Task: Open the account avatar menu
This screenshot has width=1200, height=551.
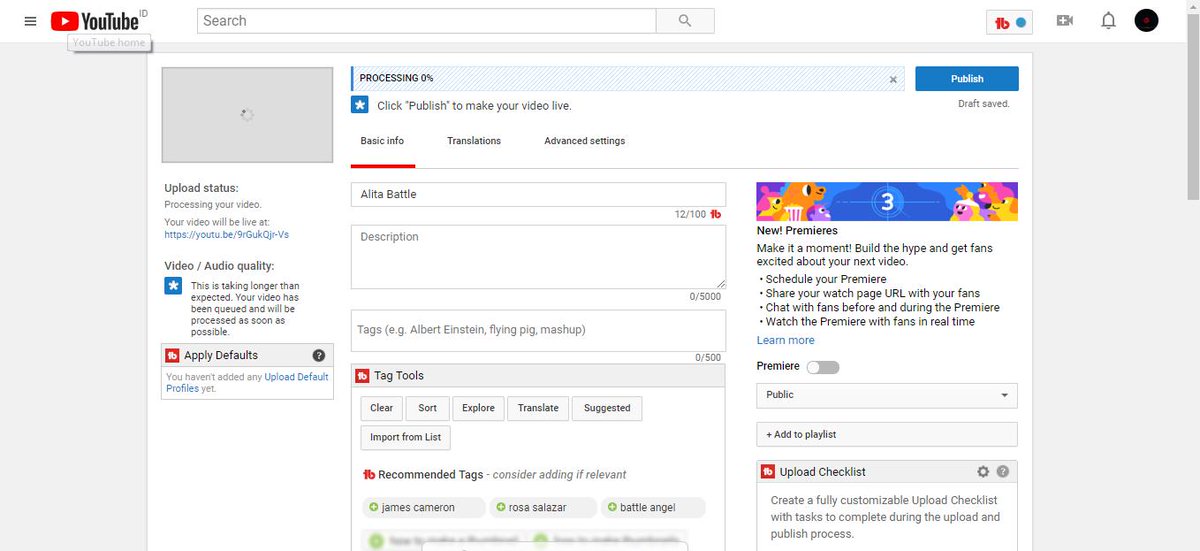Action: [1147, 21]
